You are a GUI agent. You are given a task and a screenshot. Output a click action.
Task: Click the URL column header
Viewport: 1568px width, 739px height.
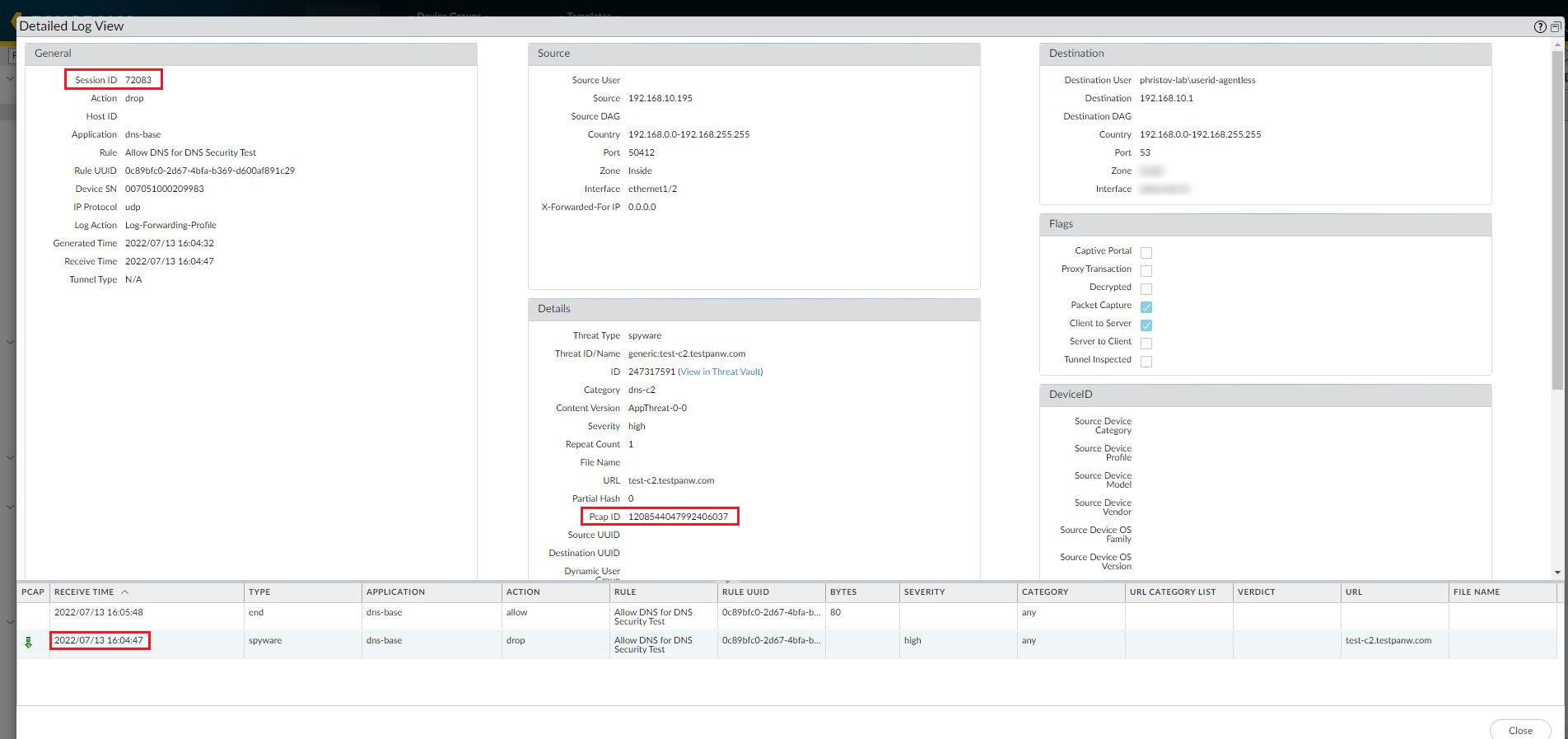1394,592
